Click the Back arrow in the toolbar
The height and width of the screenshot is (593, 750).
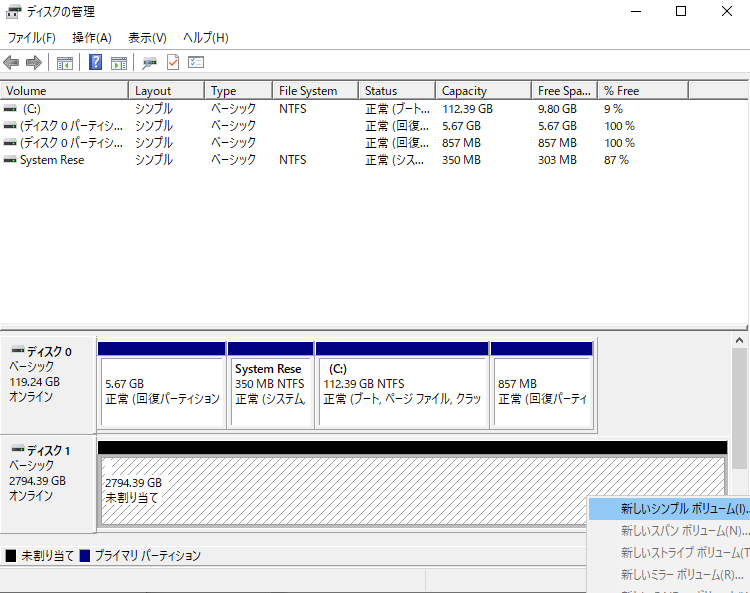[12, 63]
